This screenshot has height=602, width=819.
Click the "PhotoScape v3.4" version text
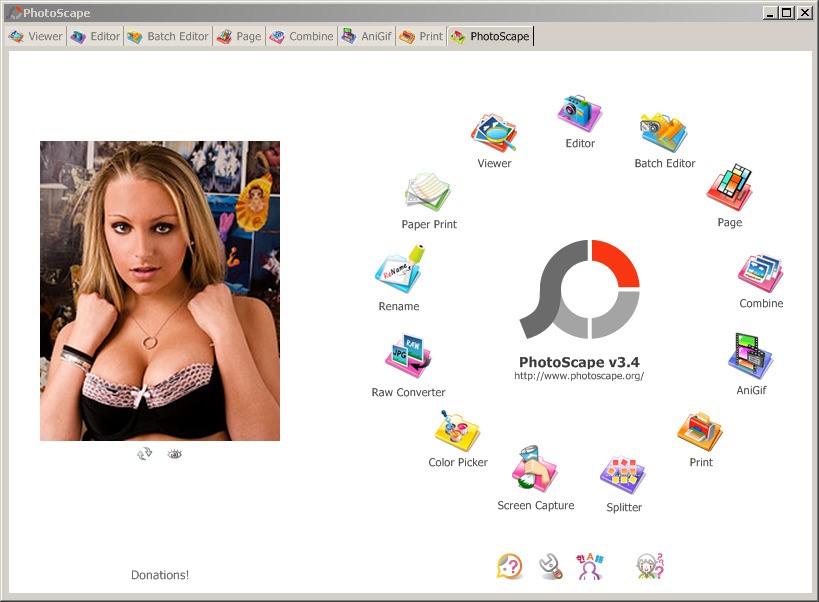click(579, 362)
